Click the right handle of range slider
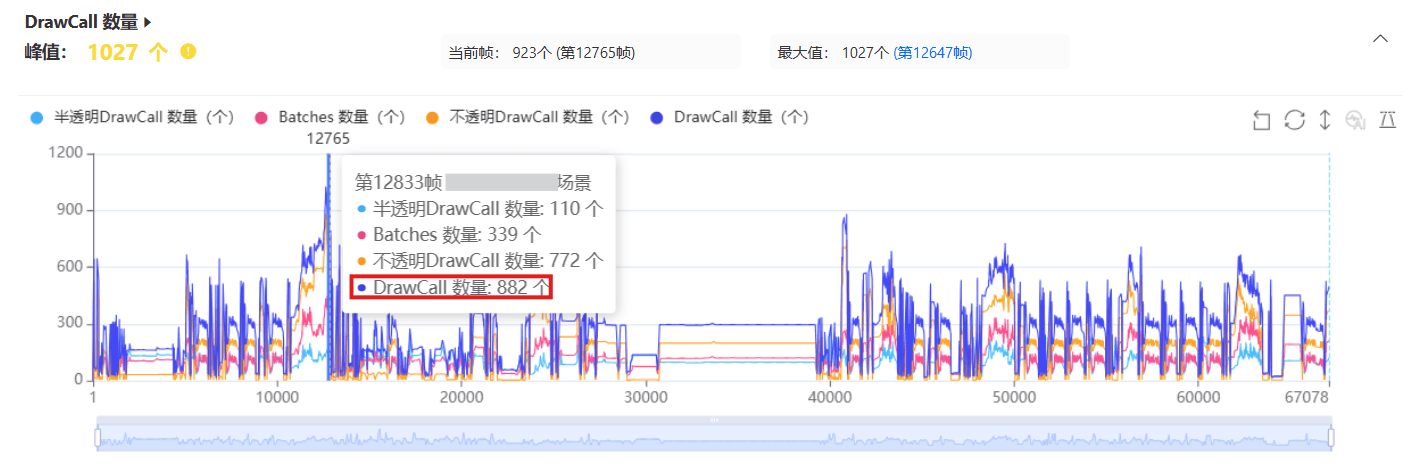 (x=1331, y=437)
